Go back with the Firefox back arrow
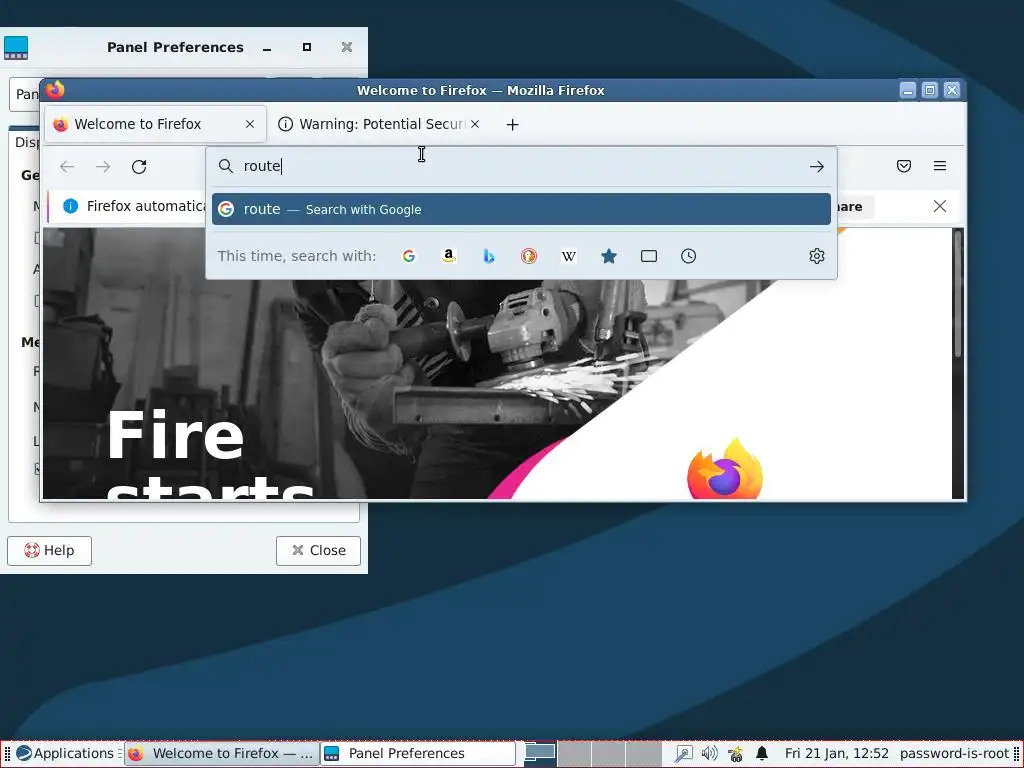 [67, 167]
